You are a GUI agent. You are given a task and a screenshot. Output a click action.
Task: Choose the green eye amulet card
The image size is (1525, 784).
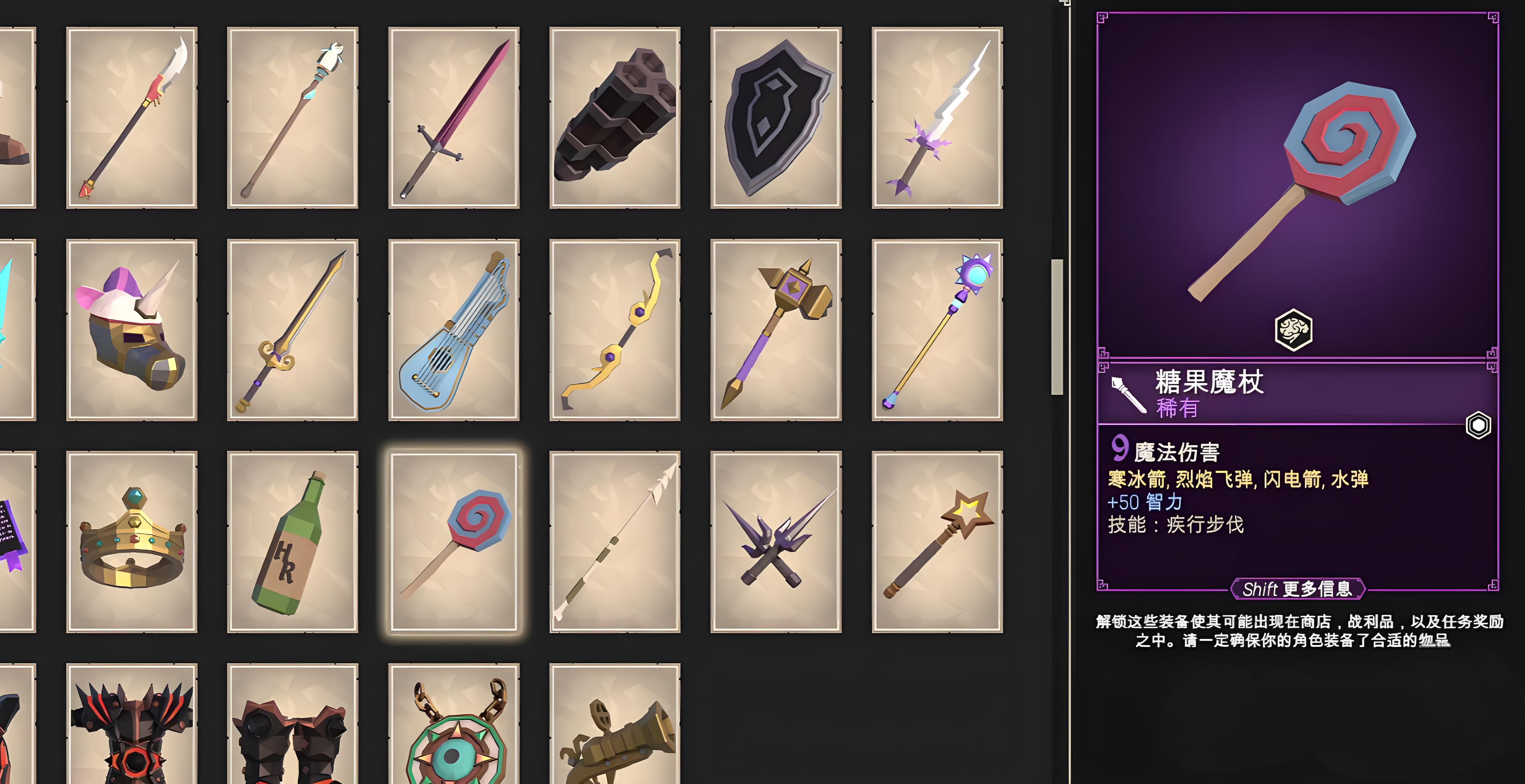(453, 724)
